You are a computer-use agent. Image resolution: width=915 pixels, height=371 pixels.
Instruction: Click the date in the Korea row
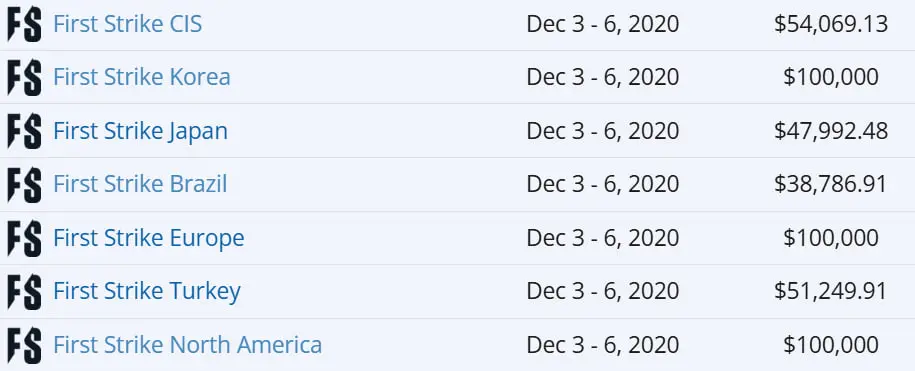pos(603,78)
